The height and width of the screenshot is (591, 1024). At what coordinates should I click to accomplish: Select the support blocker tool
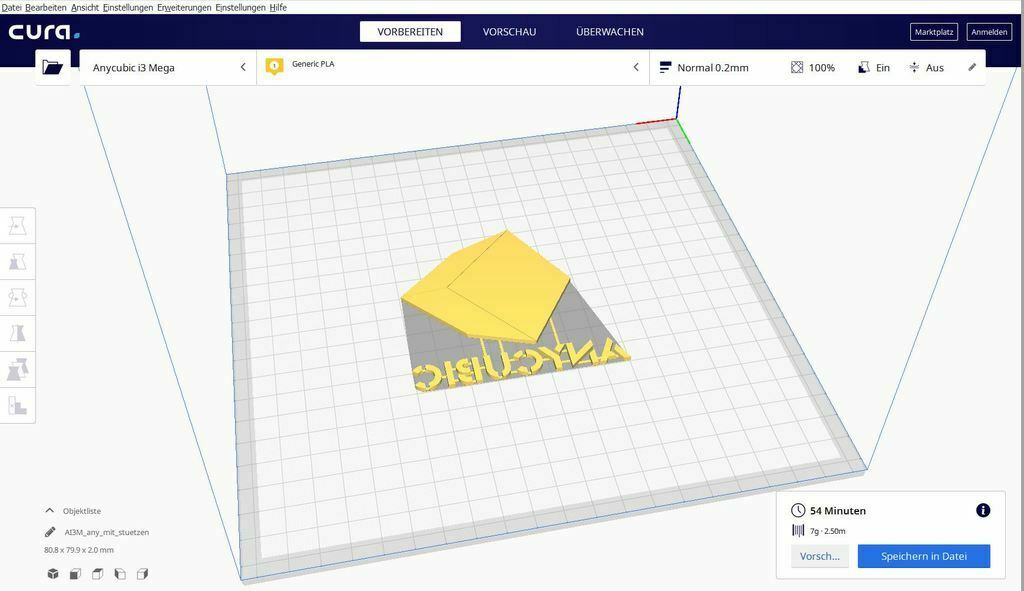click(x=18, y=406)
